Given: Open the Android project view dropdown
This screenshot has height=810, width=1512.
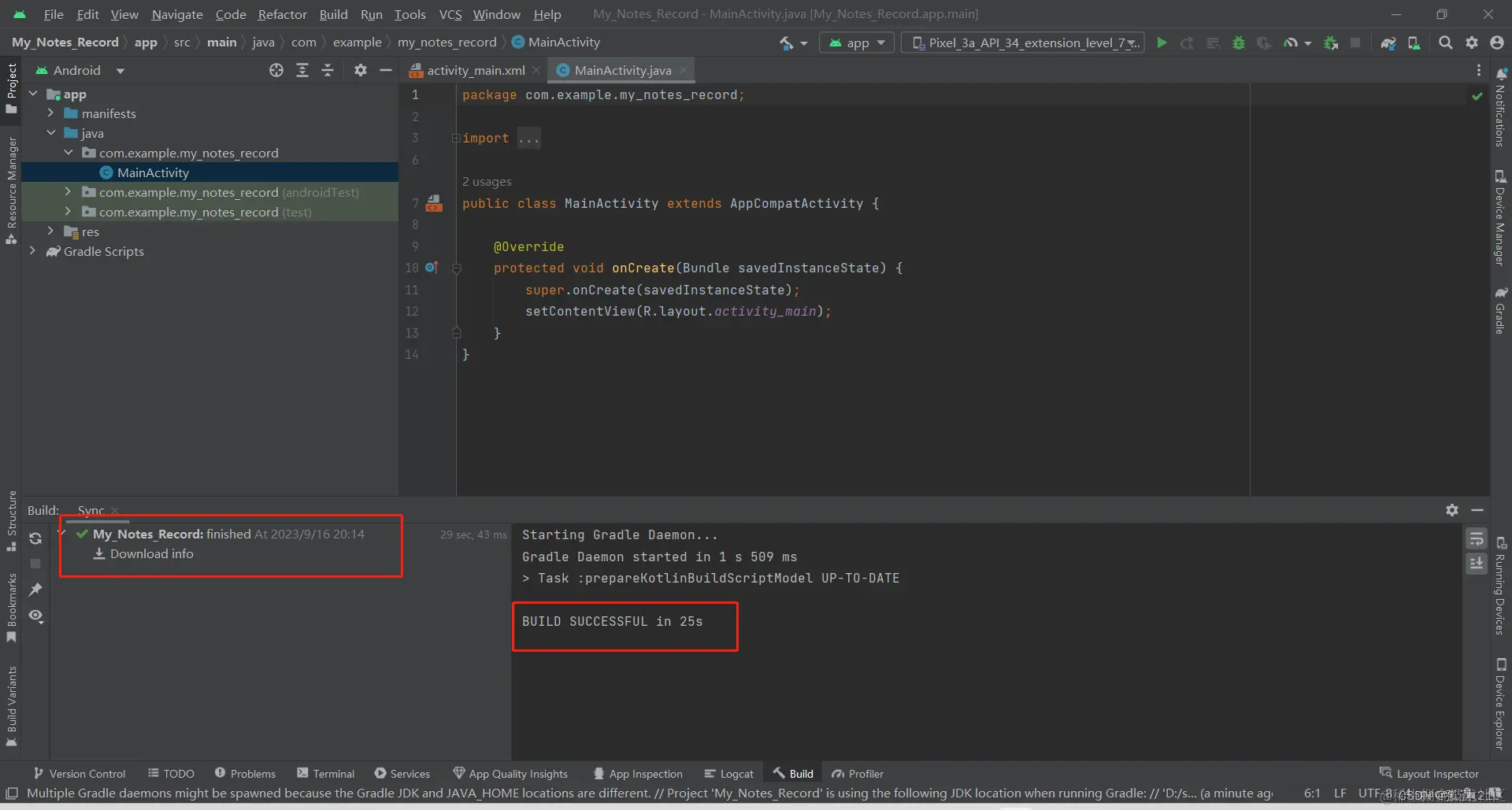Looking at the screenshot, I should [x=80, y=70].
